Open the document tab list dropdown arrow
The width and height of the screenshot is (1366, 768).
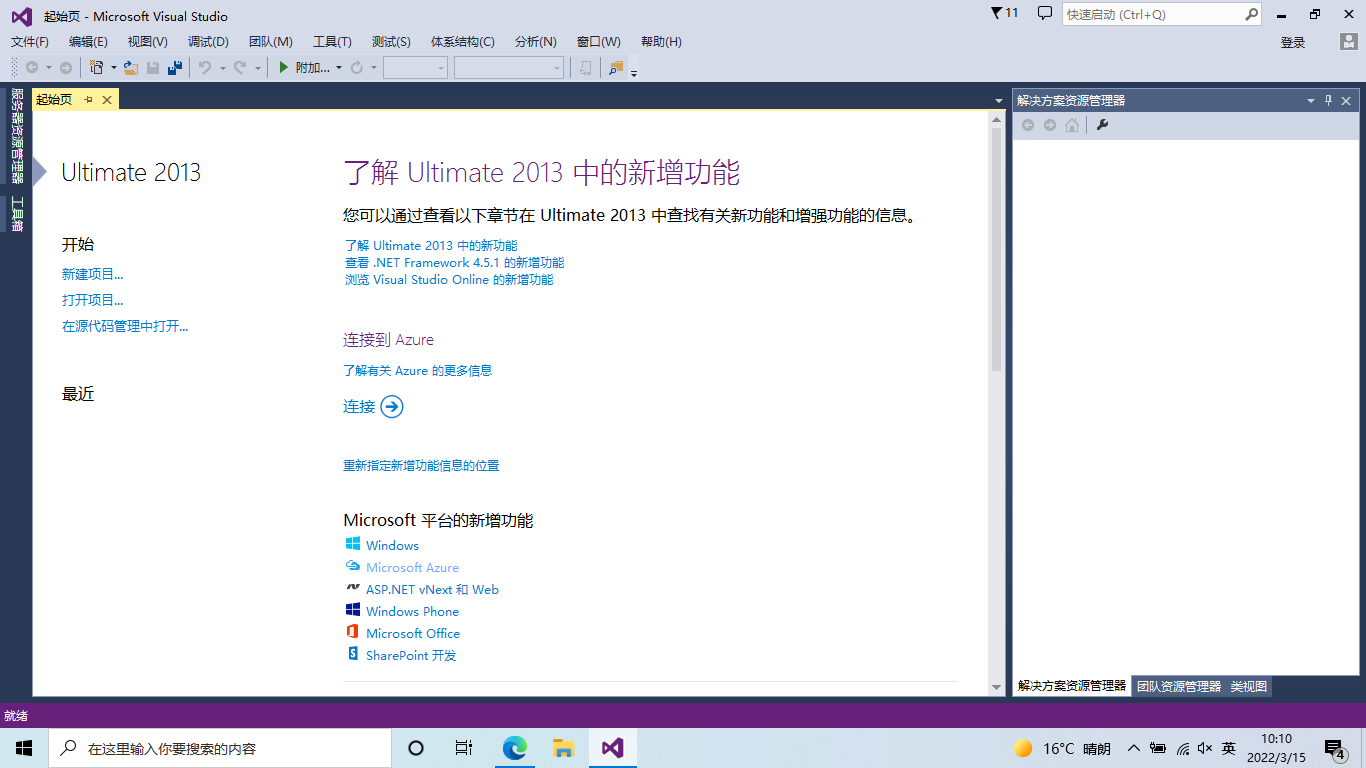(x=999, y=101)
